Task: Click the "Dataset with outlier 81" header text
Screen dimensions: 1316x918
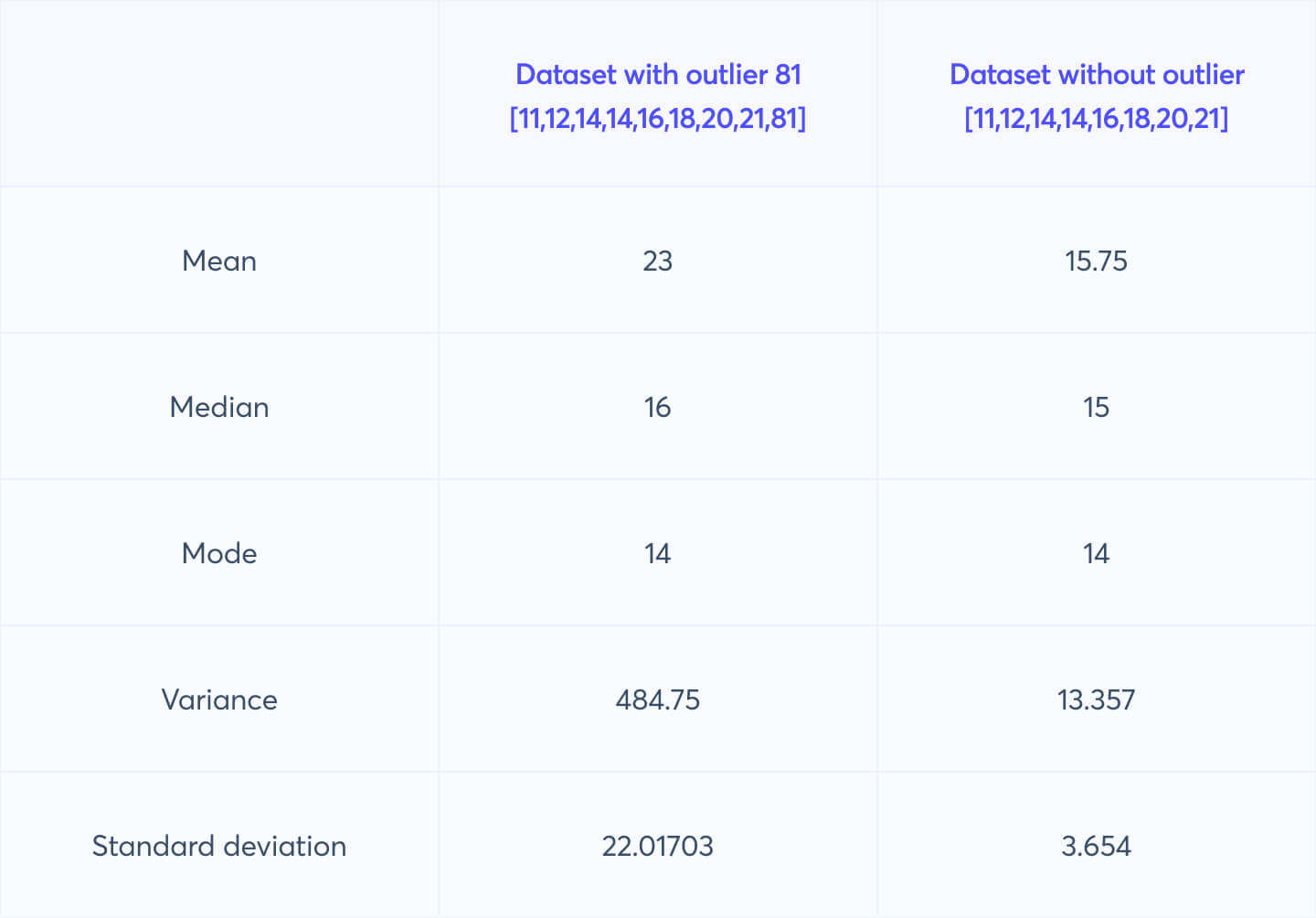Action: pyautogui.click(x=658, y=74)
